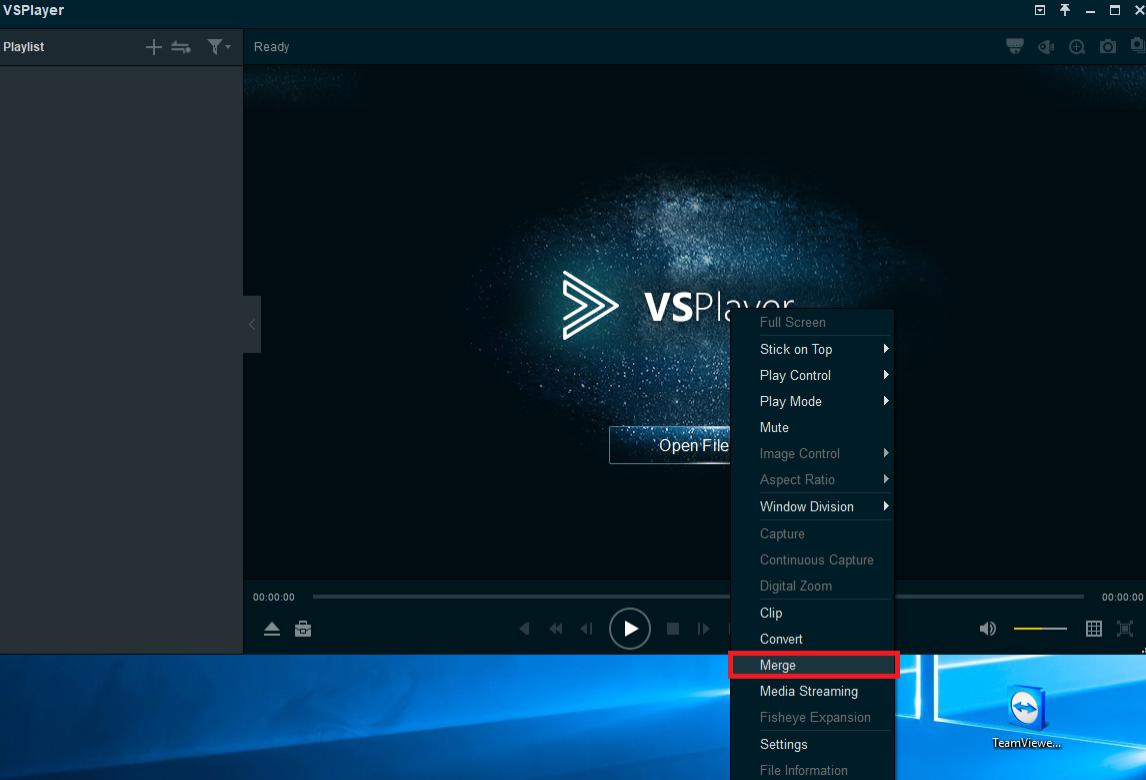The image size is (1146, 780).
Task: Toggle Mute in the context menu
Action: [x=774, y=427]
